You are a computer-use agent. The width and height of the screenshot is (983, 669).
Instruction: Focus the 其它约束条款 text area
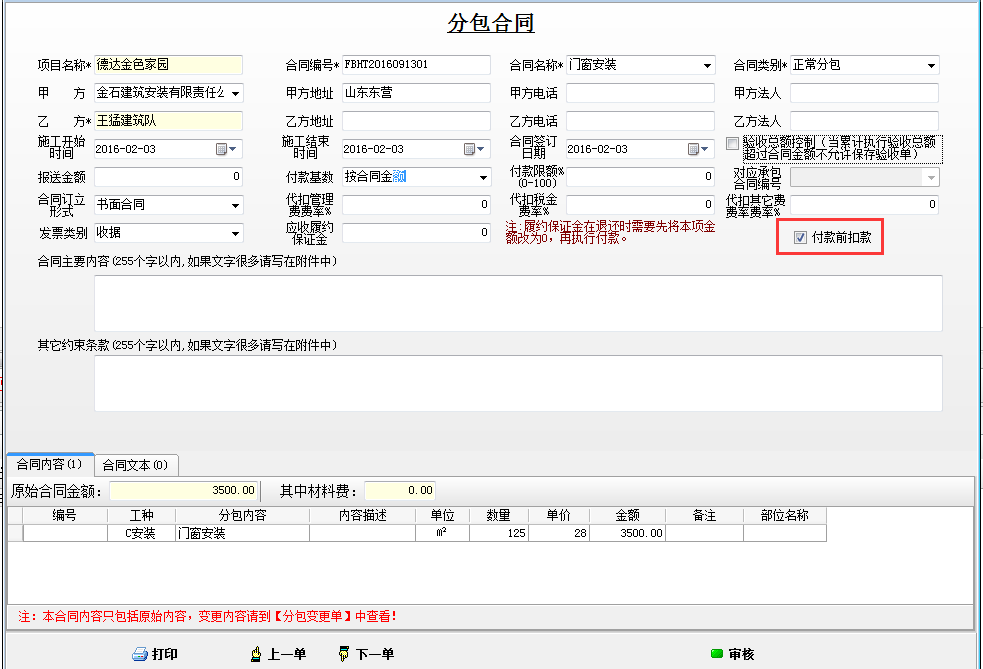(x=517, y=383)
